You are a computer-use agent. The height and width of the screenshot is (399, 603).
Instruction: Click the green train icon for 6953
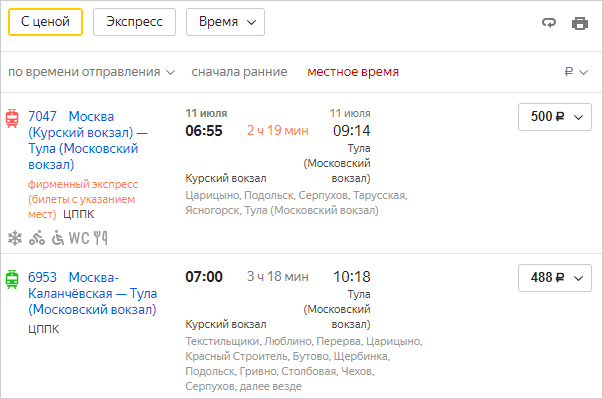click(12, 279)
